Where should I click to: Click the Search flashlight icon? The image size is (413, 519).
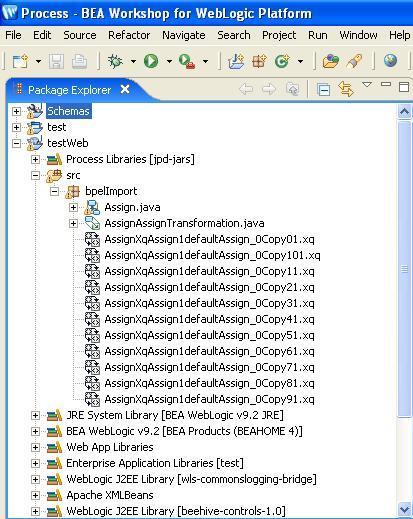coord(354,61)
